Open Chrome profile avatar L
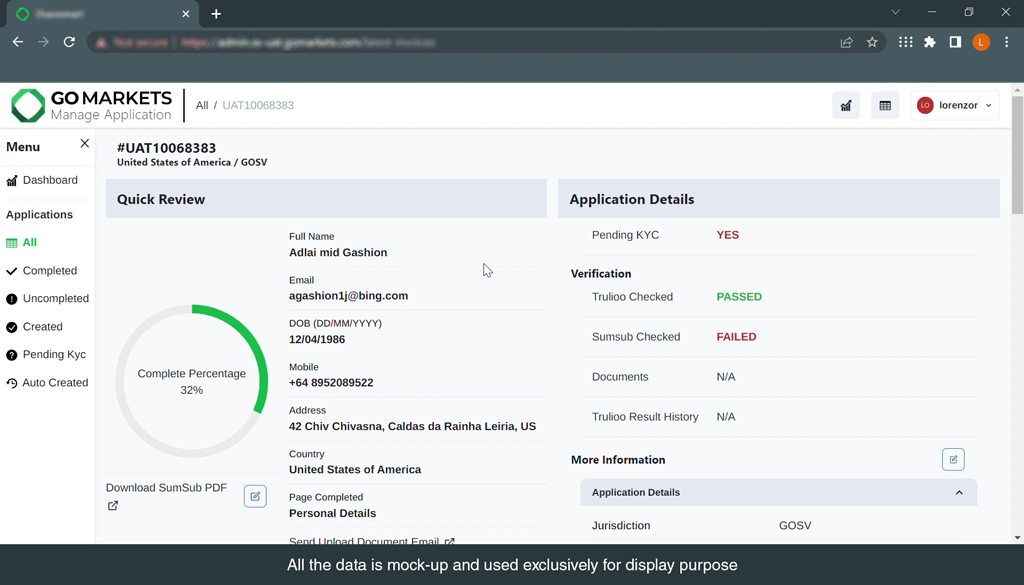This screenshot has height=585, width=1024. [x=981, y=42]
